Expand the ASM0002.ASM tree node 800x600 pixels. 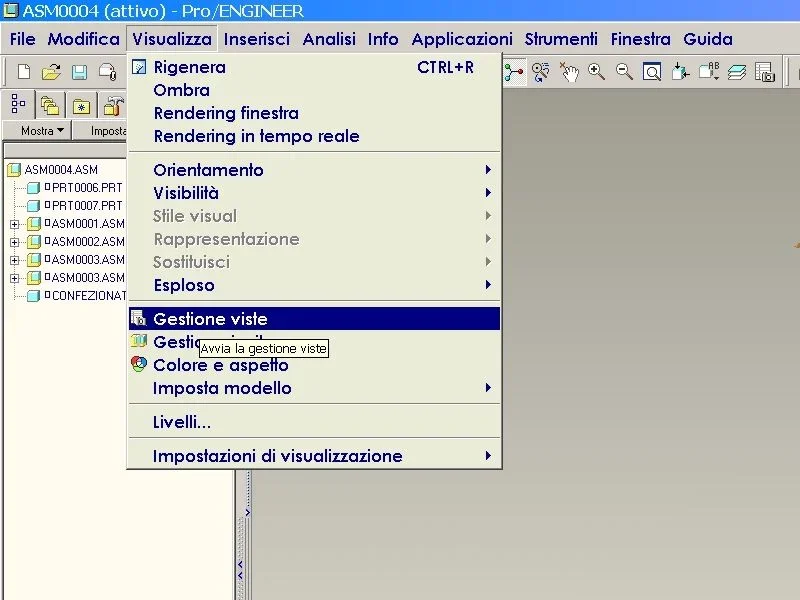click(x=14, y=242)
